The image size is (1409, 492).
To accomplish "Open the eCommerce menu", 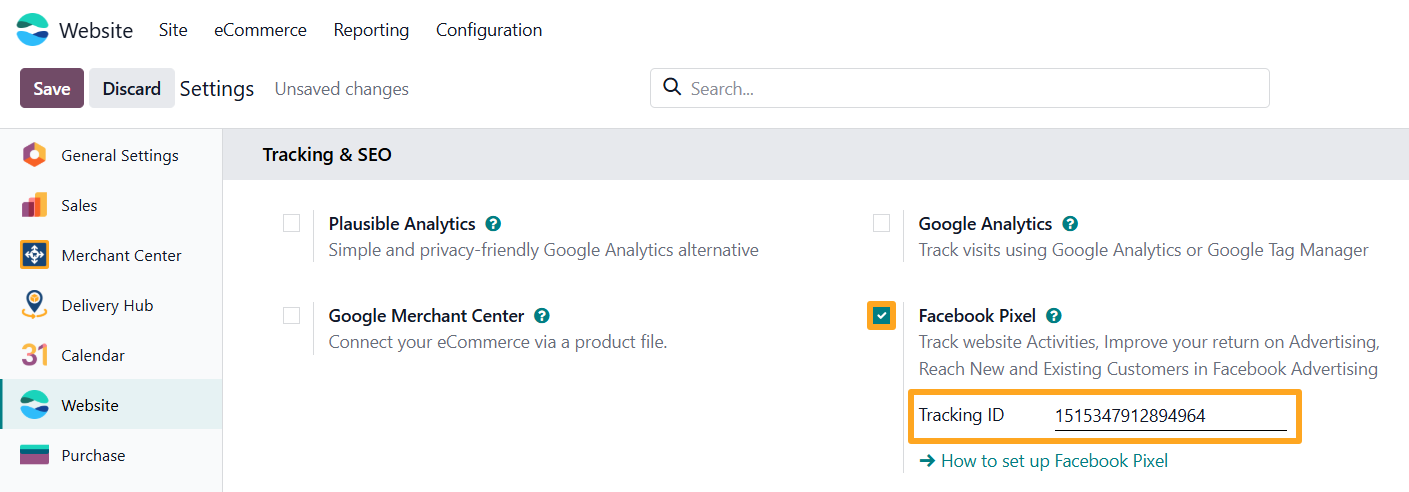I will pyautogui.click(x=260, y=30).
